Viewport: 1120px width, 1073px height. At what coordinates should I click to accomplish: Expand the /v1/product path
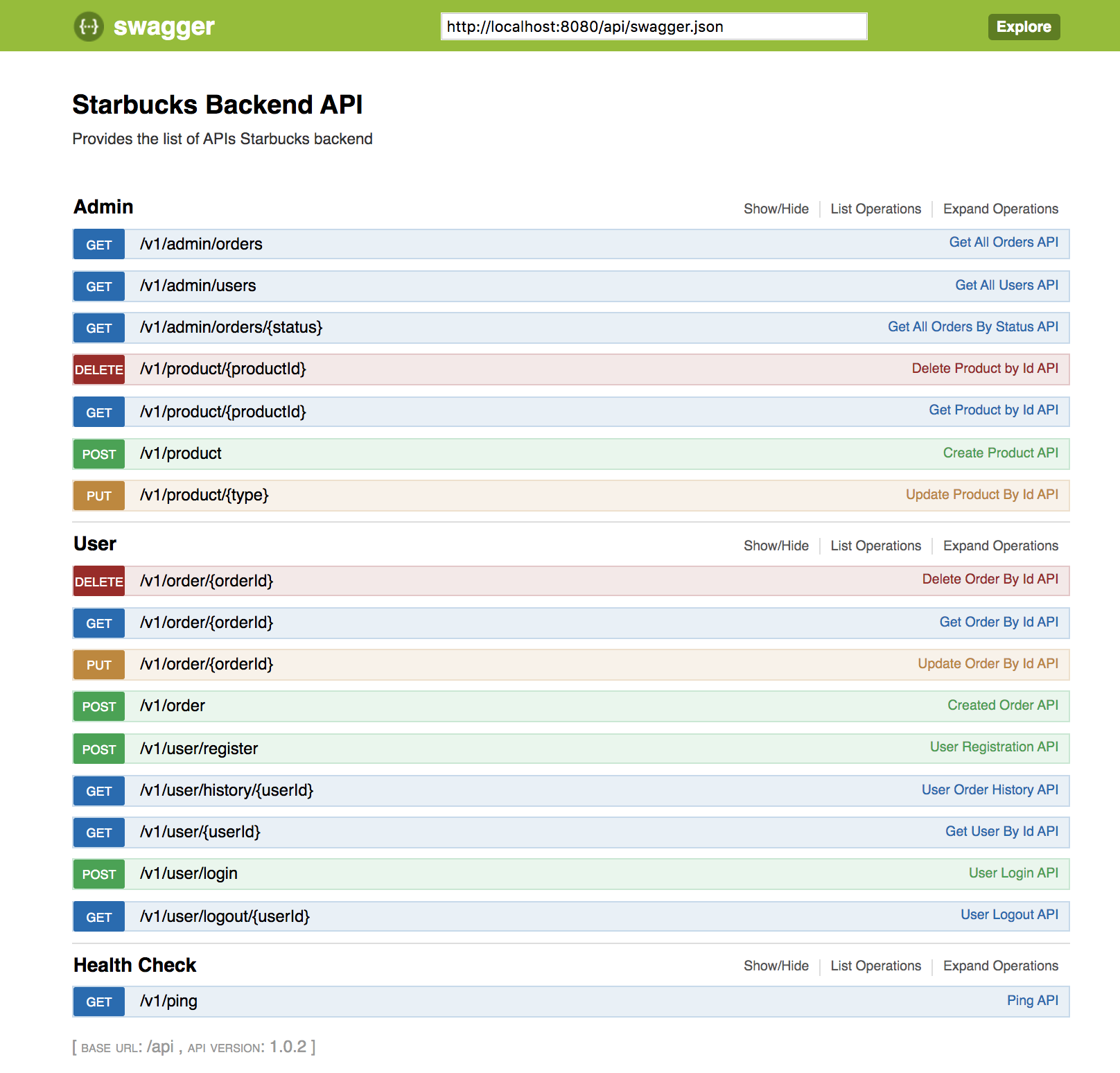point(181,453)
